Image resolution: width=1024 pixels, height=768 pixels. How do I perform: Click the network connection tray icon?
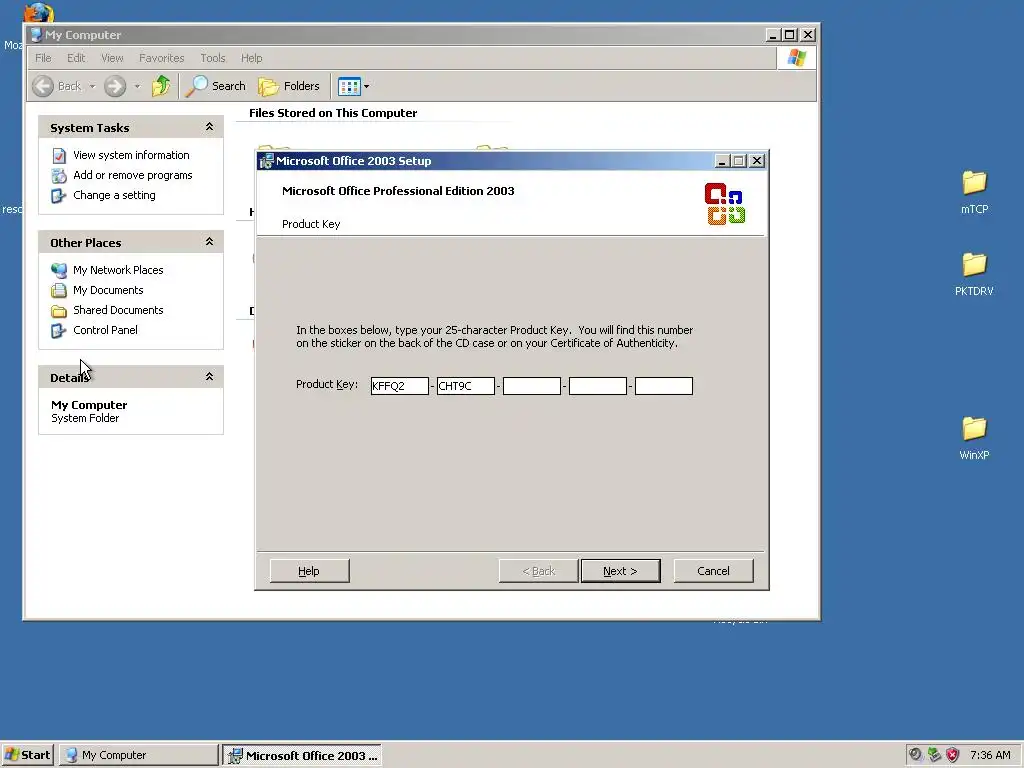click(935, 755)
